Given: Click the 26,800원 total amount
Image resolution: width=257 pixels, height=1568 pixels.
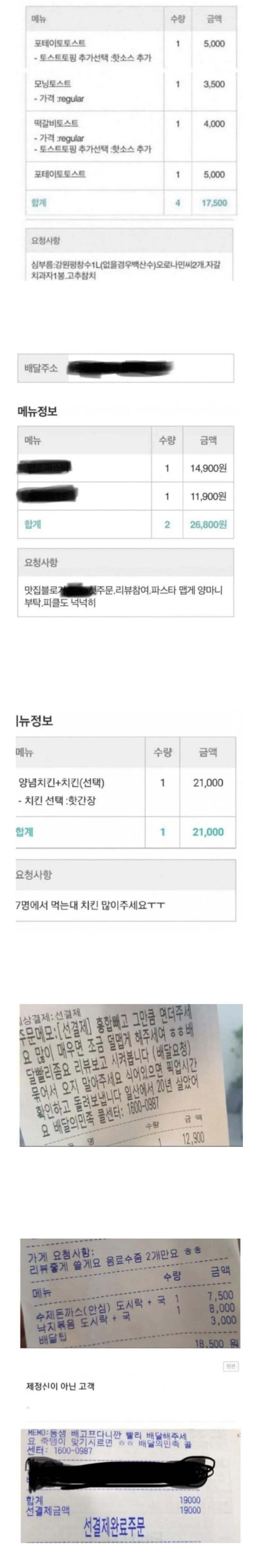Looking at the screenshot, I should pyautogui.click(x=208, y=524).
